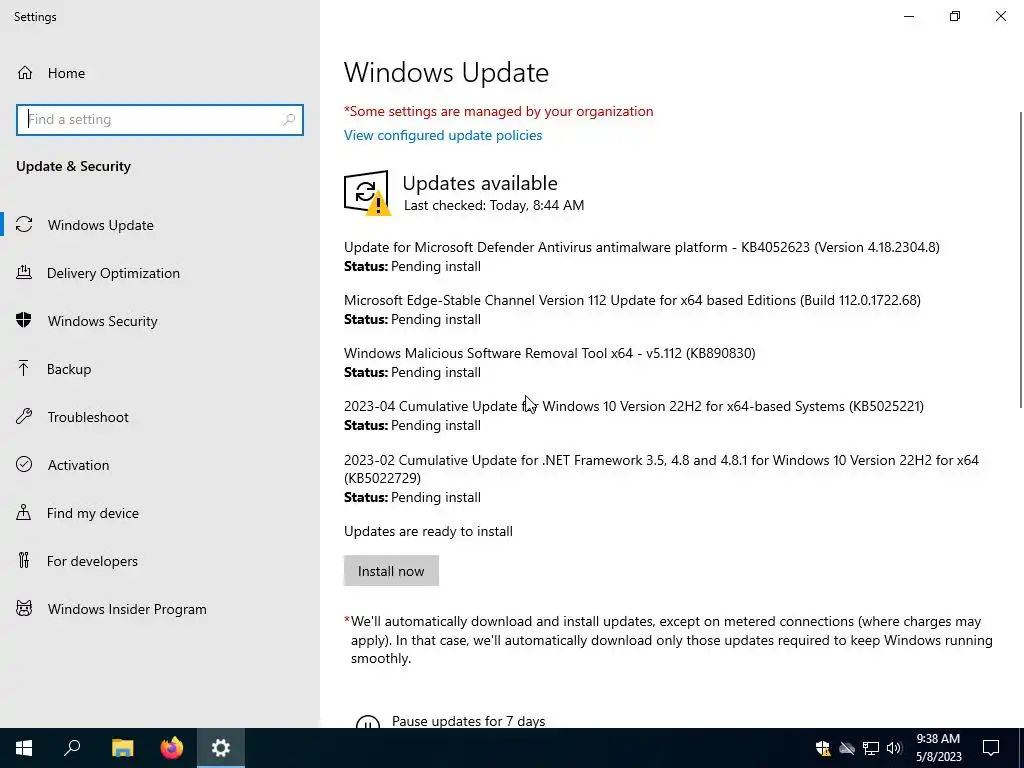1024x768 pixels.
Task: Click the network tray icon
Action: (871, 748)
